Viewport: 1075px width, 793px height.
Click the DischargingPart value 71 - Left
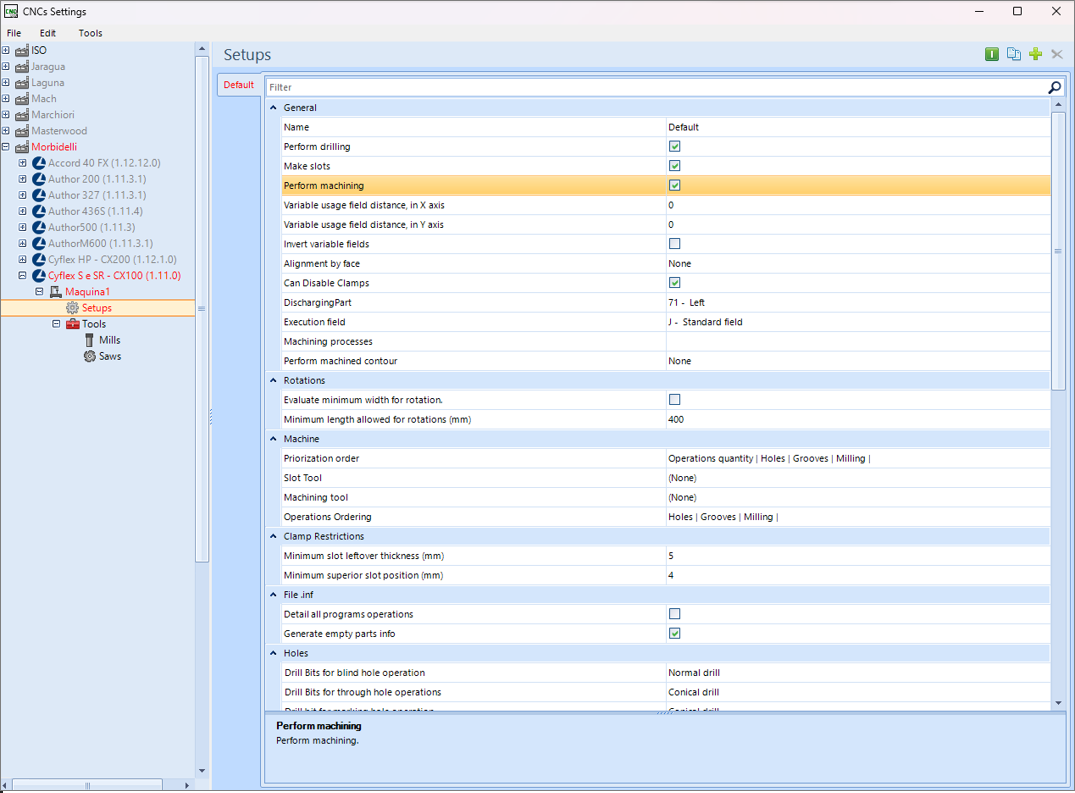click(686, 302)
